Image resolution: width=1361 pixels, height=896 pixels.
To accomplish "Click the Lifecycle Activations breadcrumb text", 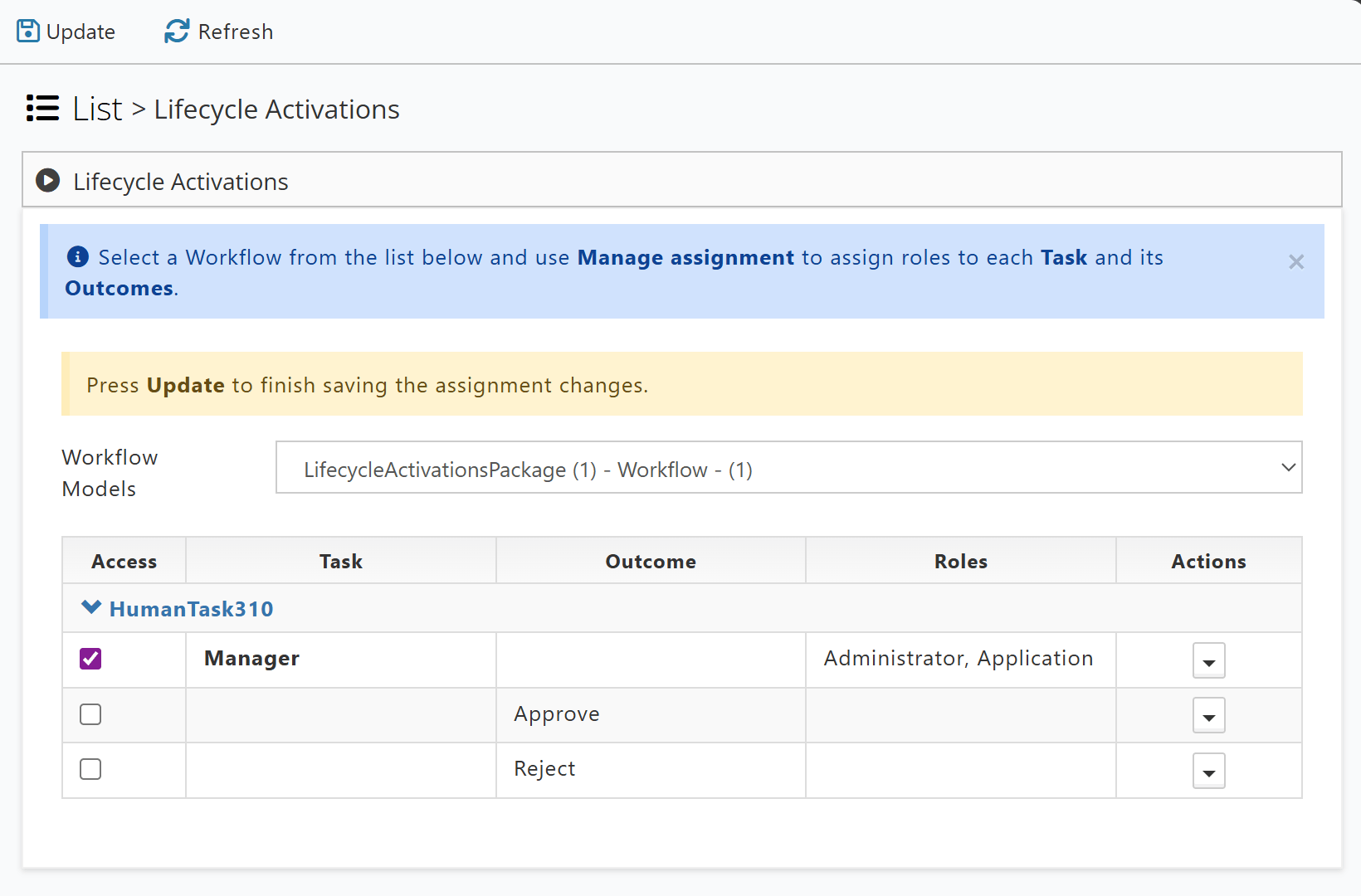I will pyautogui.click(x=277, y=110).
